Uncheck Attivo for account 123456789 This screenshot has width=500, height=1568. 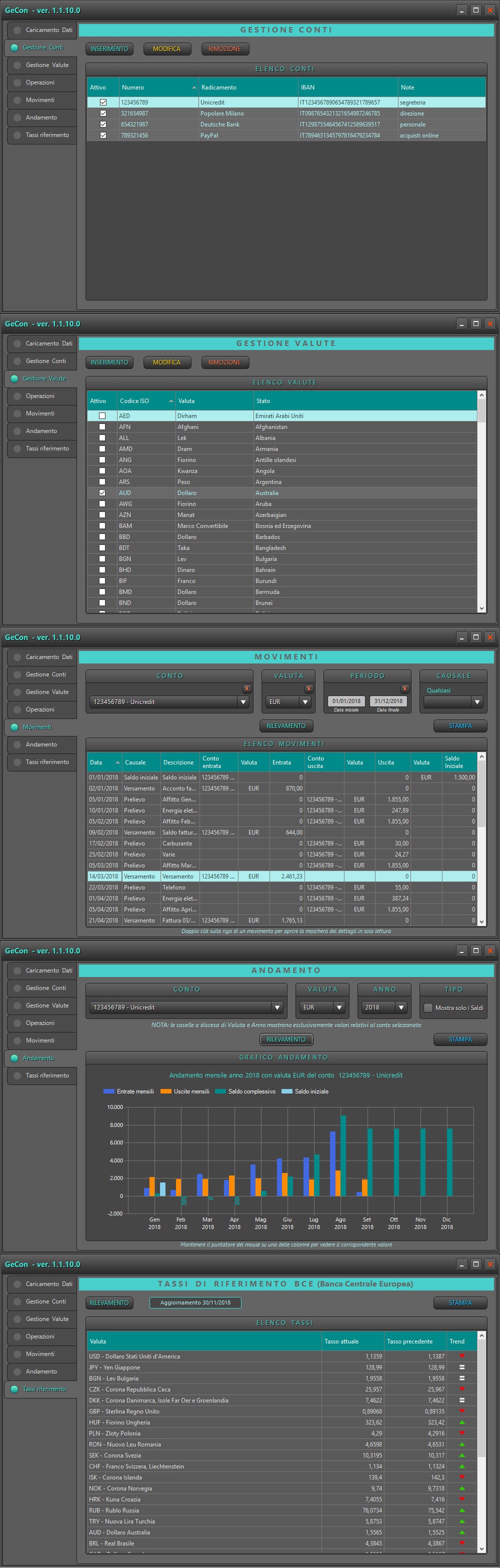(x=103, y=102)
